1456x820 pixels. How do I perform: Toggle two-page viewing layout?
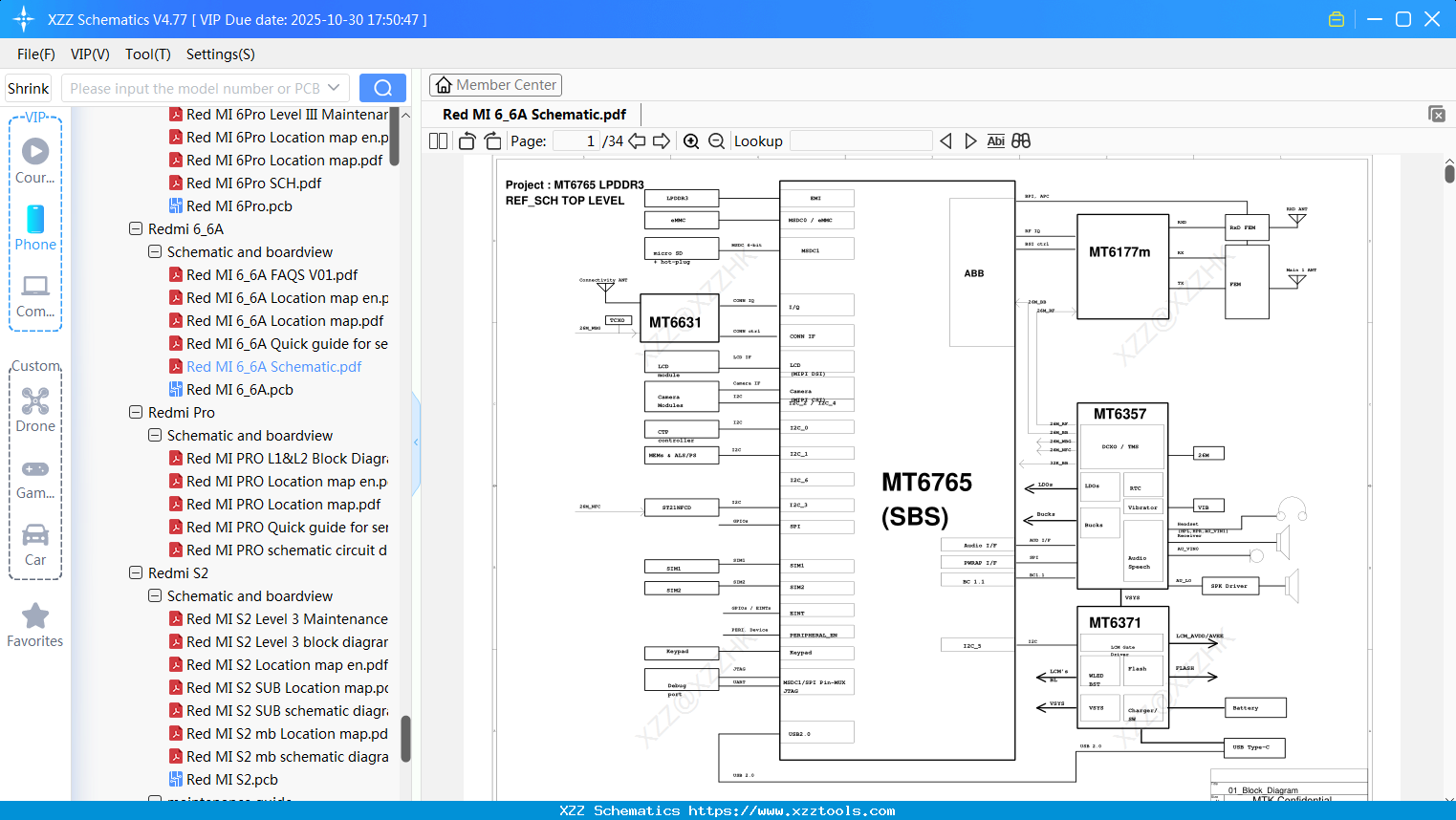click(x=438, y=140)
